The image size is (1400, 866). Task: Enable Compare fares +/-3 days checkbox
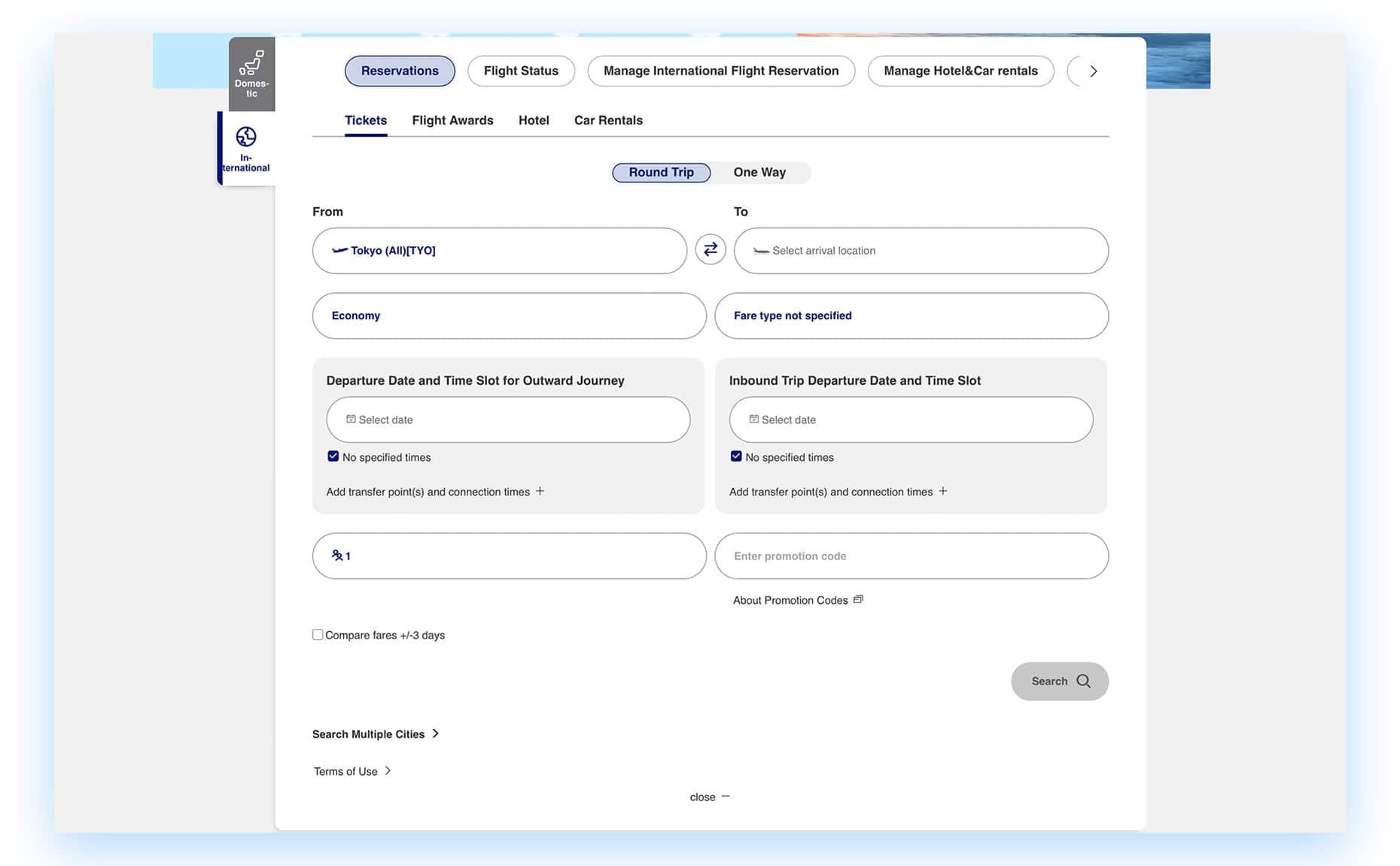pos(318,635)
